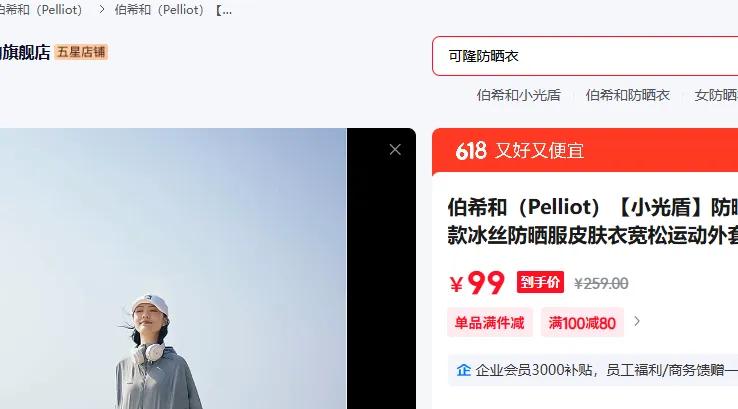Expand promotions with arrow beside 满100减80

(637, 321)
